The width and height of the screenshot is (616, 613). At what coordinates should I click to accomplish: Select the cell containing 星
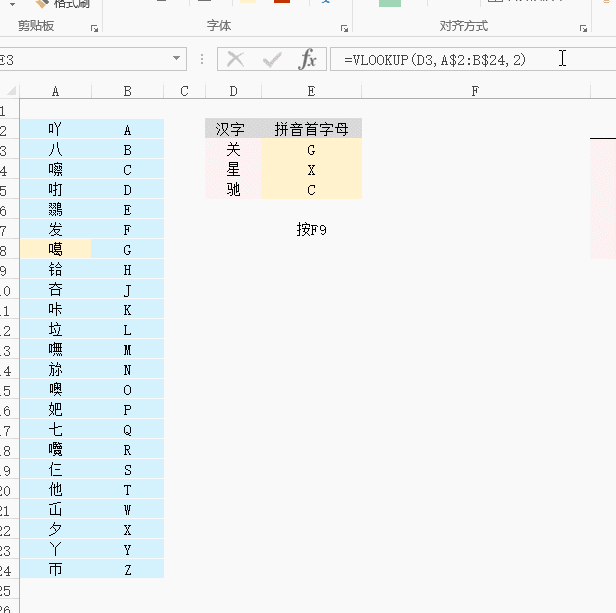[x=233, y=169]
